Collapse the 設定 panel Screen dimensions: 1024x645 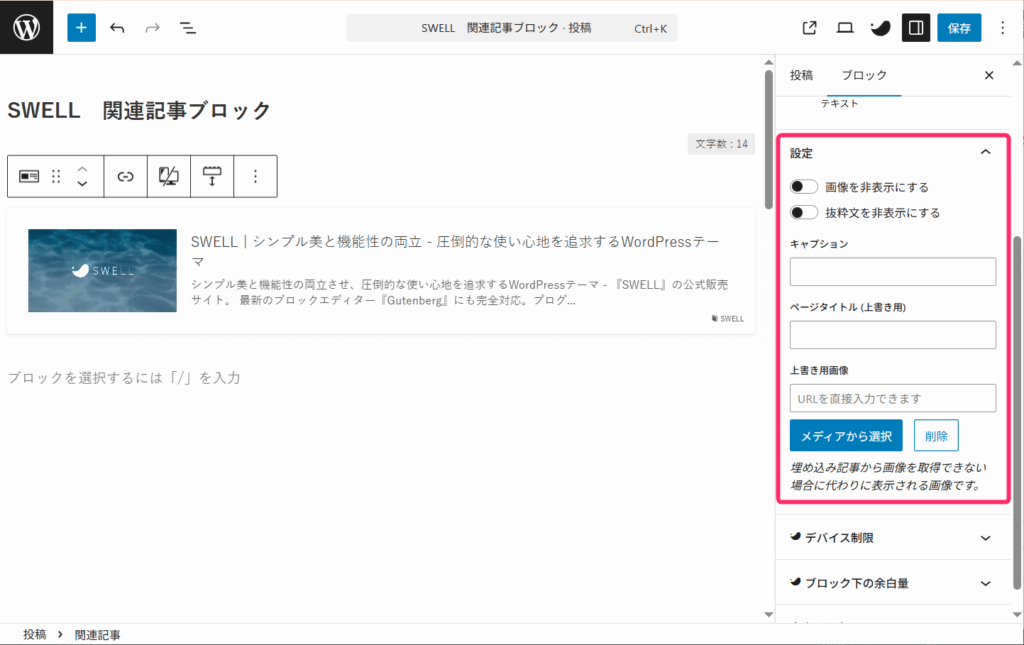point(891,153)
